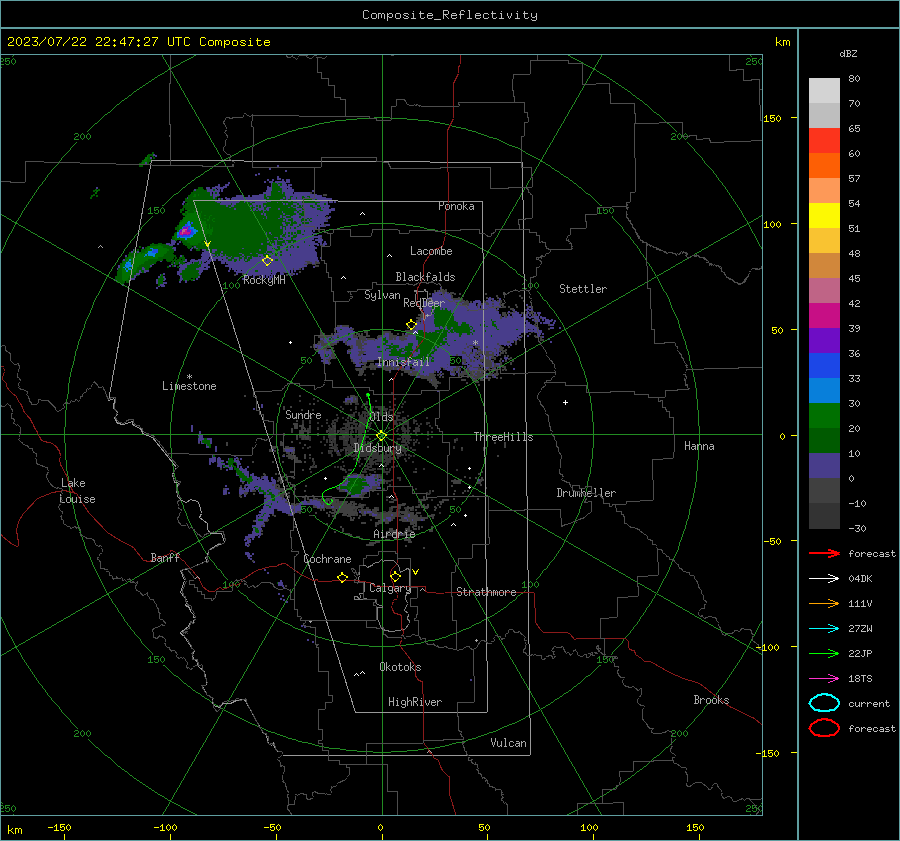This screenshot has width=900, height=841.
Task: Click the red forecast ellipse legend icon
Action: tap(824, 728)
